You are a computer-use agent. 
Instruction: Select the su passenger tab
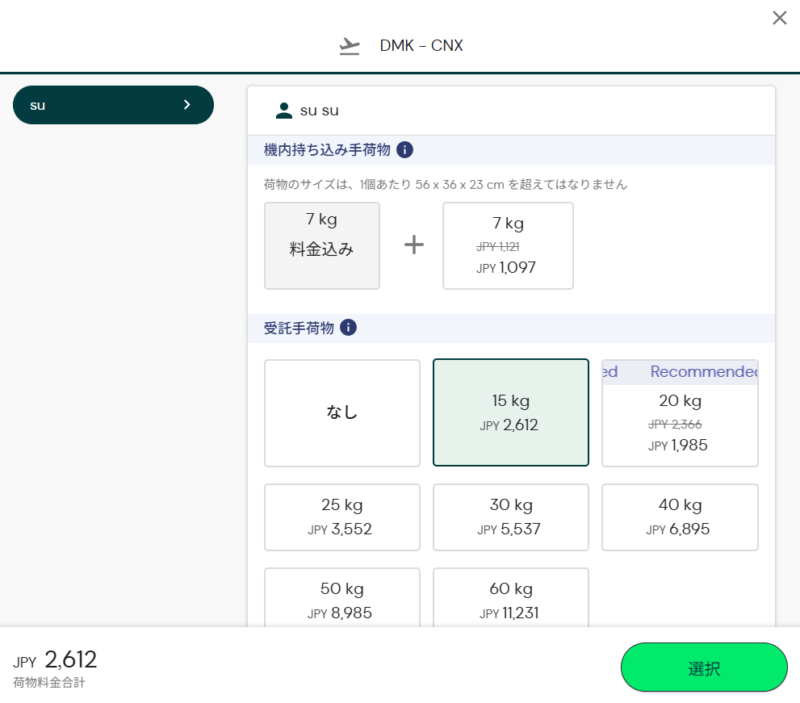point(113,105)
